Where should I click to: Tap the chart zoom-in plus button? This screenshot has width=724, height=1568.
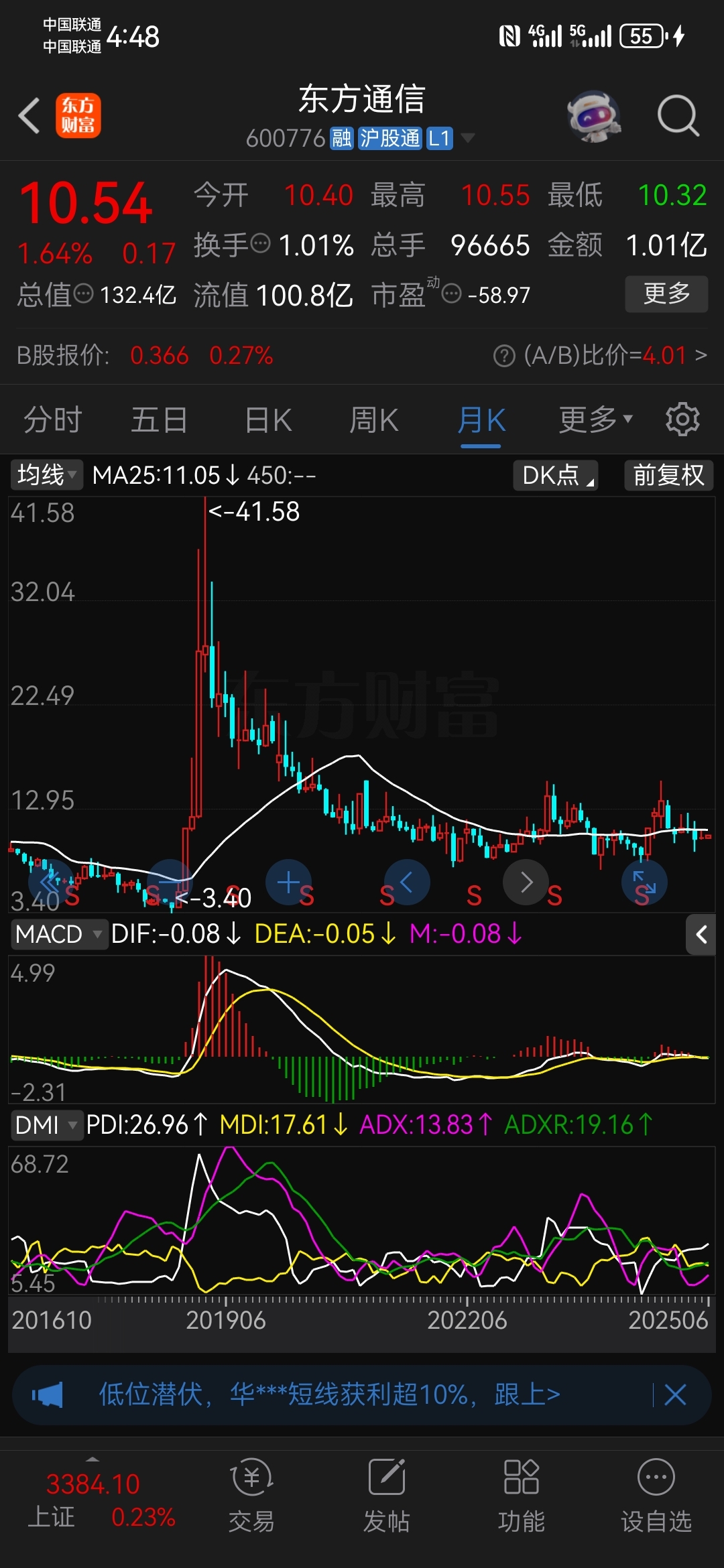(289, 883)
